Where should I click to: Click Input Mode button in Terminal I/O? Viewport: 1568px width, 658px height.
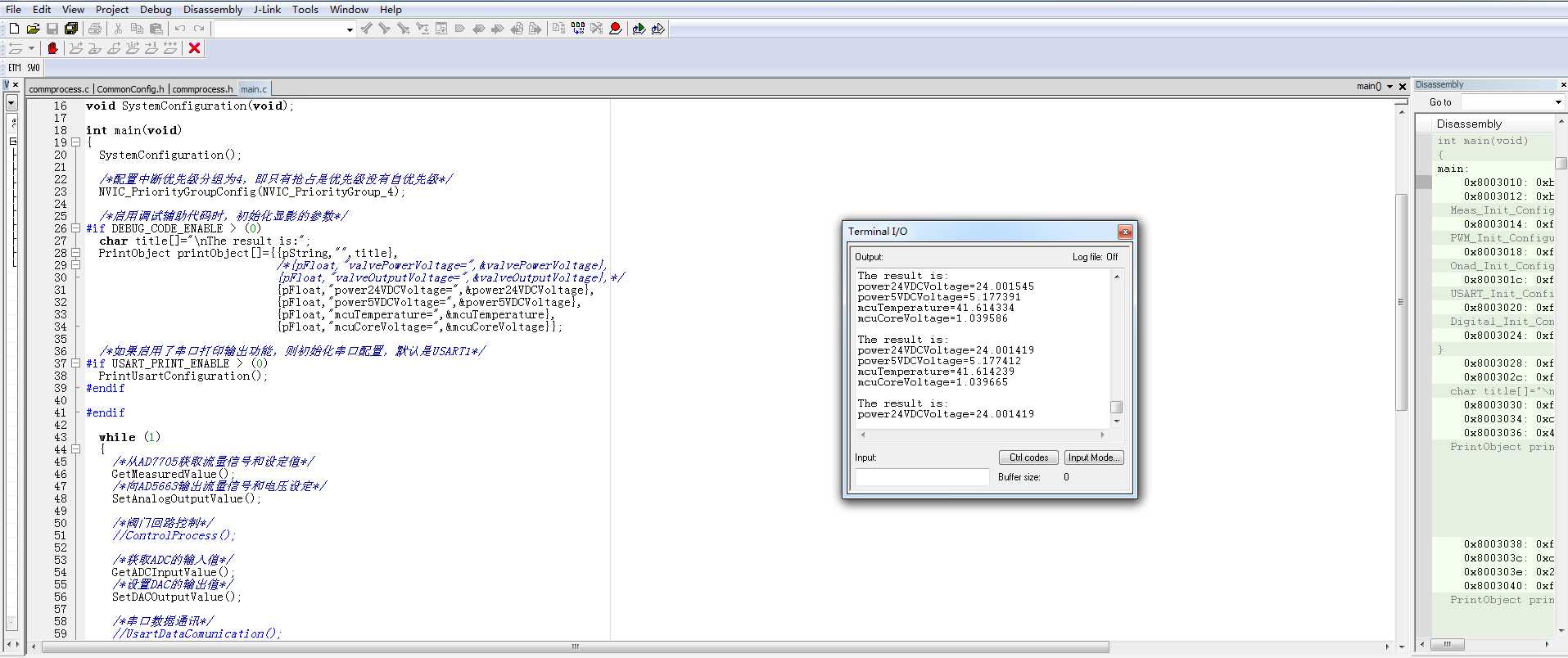pos(1094,457)
